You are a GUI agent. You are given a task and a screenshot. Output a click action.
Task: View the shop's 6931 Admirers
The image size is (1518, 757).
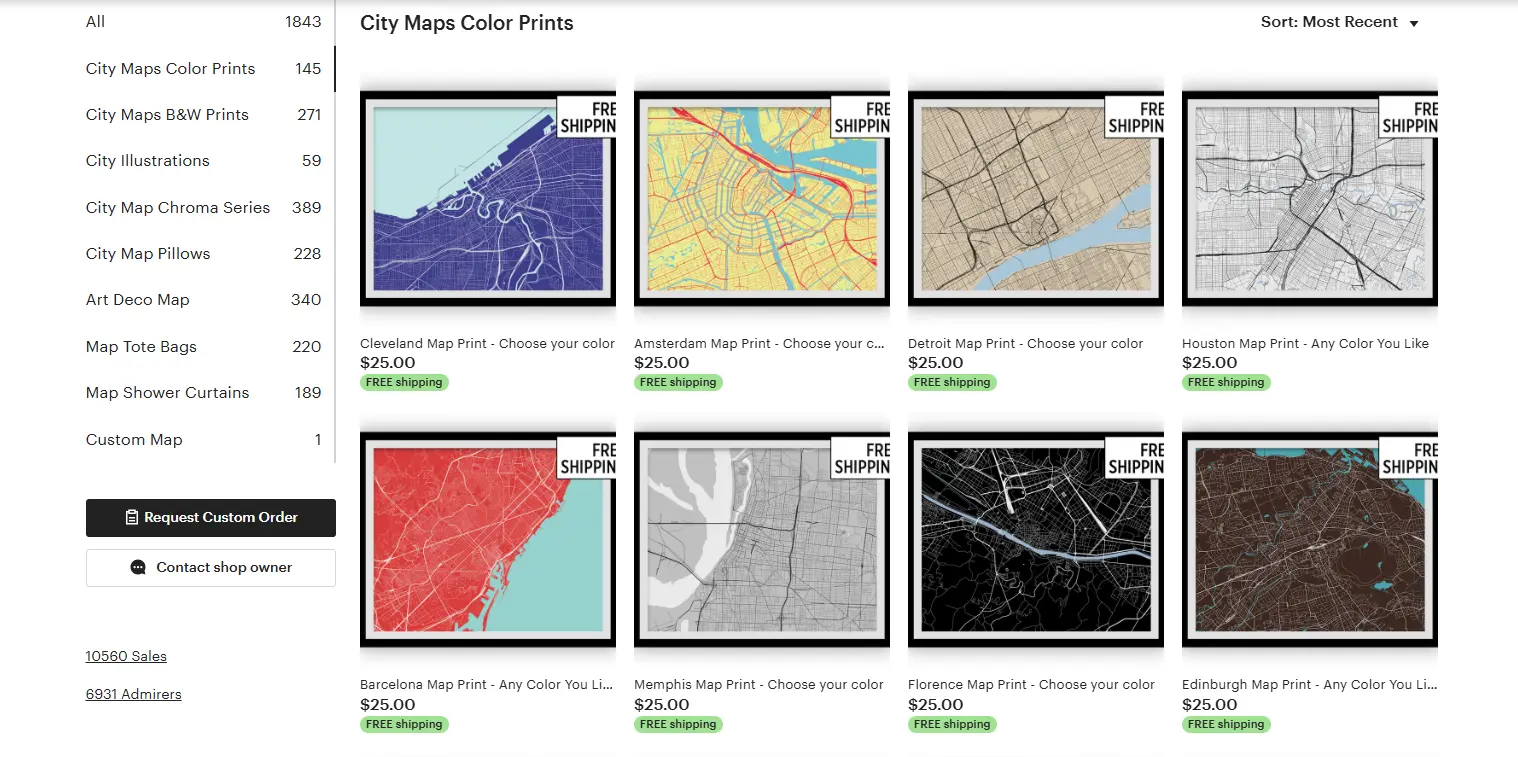(133, 694)
